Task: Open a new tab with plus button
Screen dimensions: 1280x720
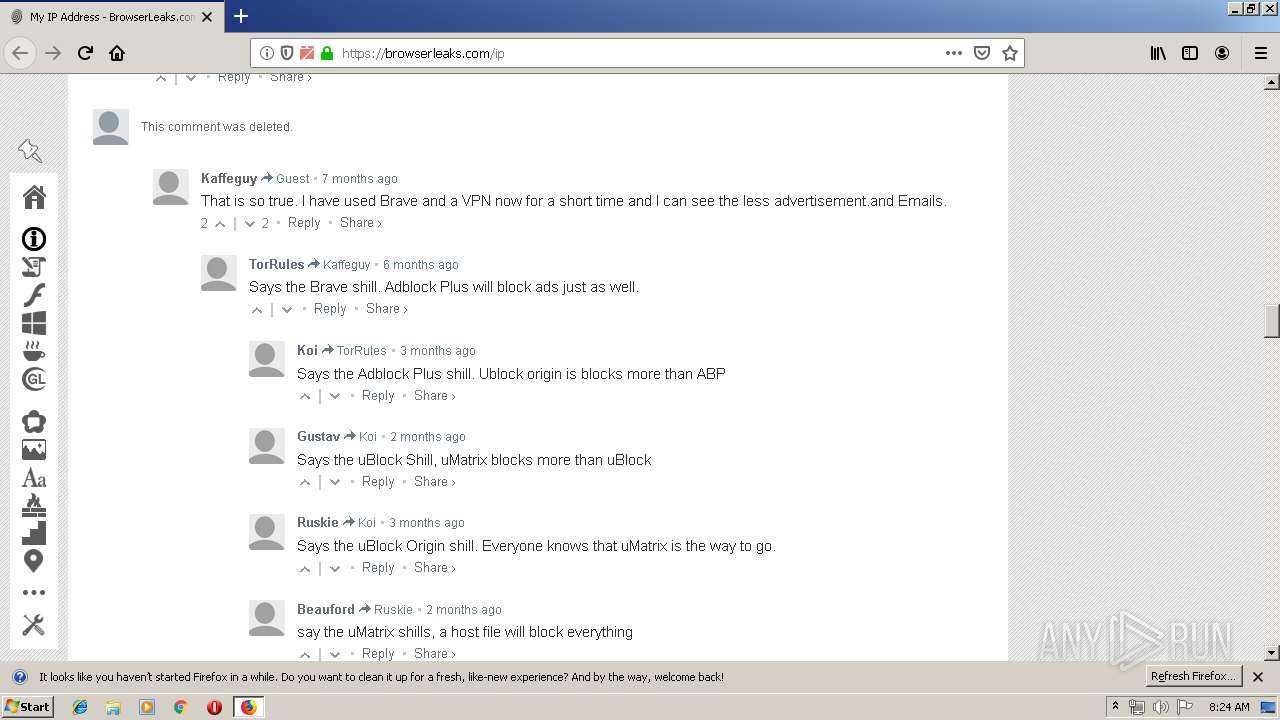Action: pyautogui.click(x=240, y=16)
